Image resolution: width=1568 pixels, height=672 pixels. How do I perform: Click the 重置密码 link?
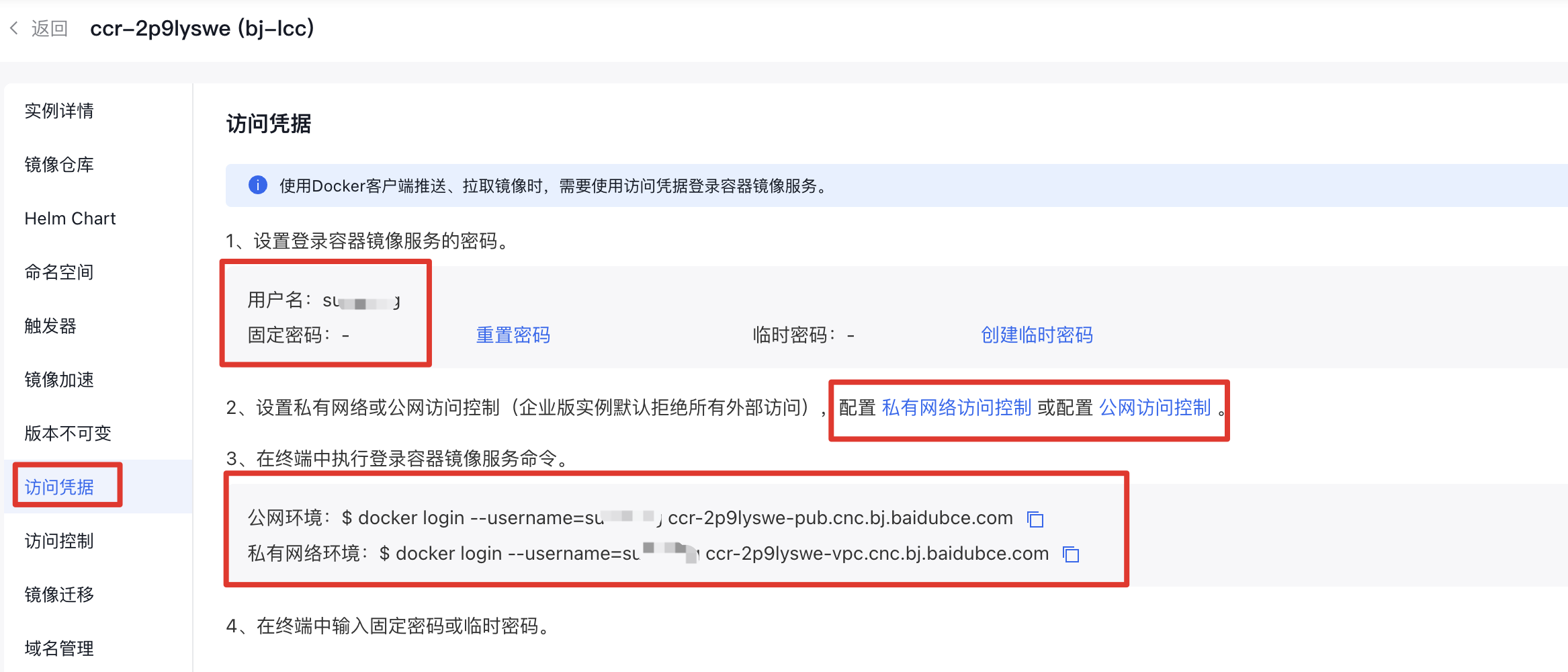point(513,335)
